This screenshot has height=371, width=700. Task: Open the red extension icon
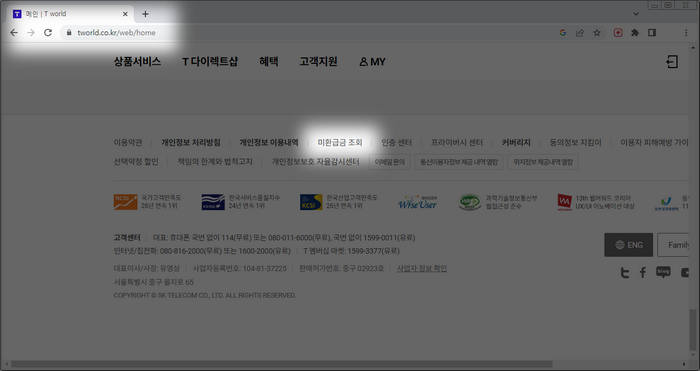pyautogui.click(x=618, y=33)
